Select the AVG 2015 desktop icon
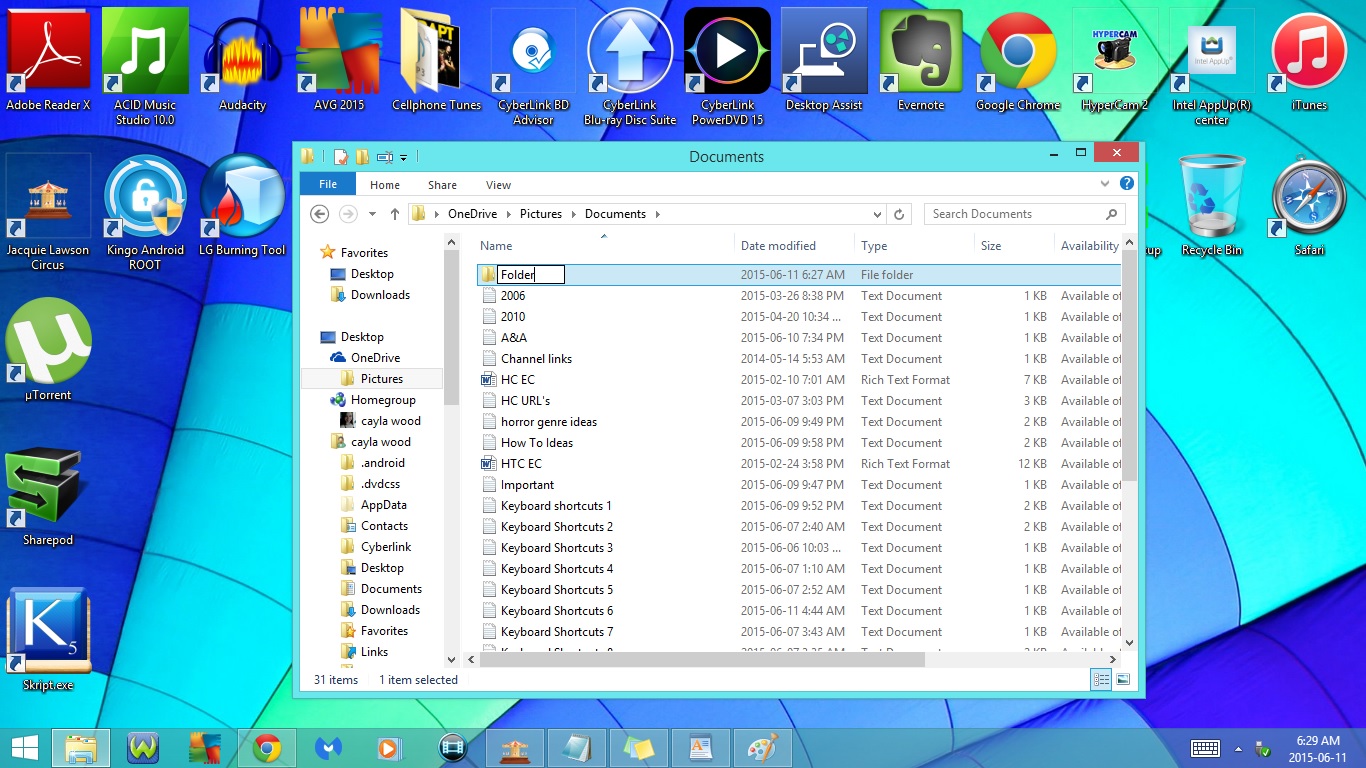The width and height of the screenshot is (1366, 768). tap(339, 60)
